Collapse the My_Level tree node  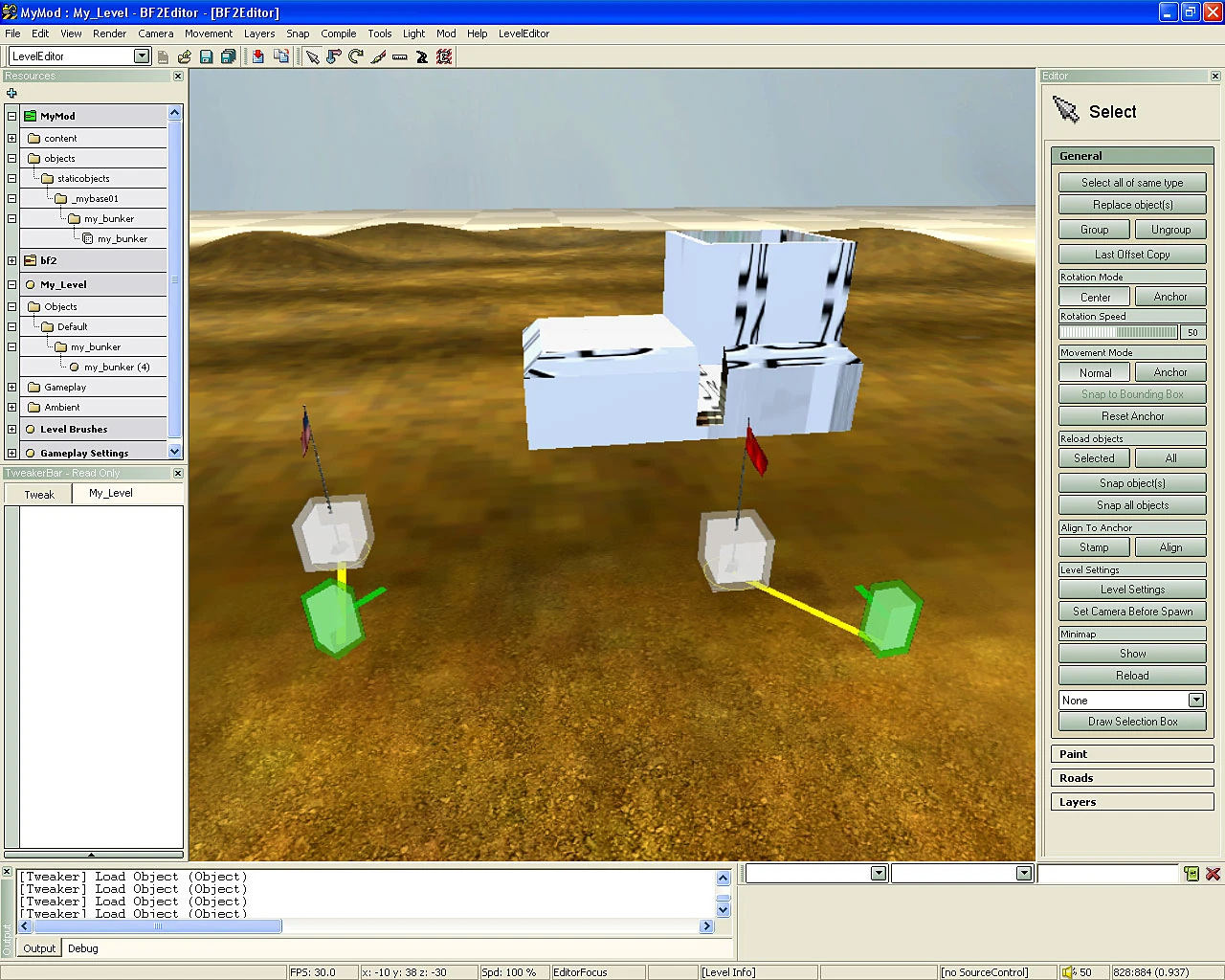[x=11, y=284]
